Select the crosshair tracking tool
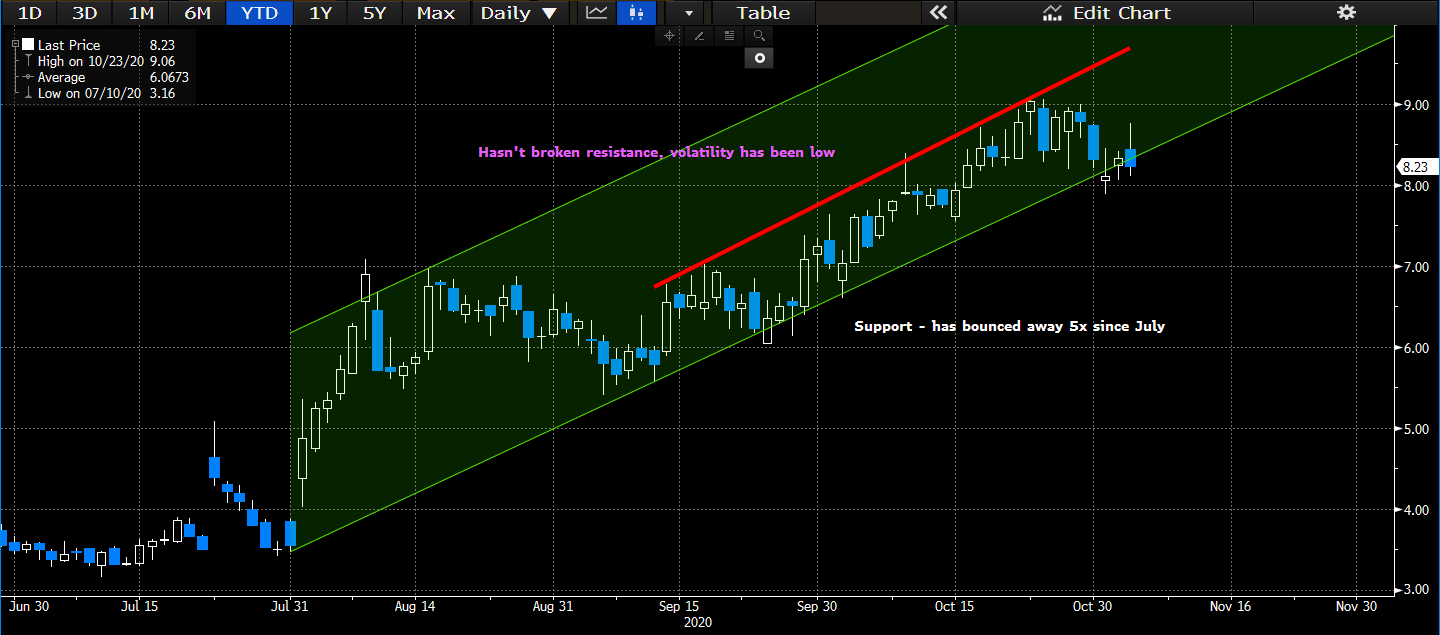 pos(670,35)
